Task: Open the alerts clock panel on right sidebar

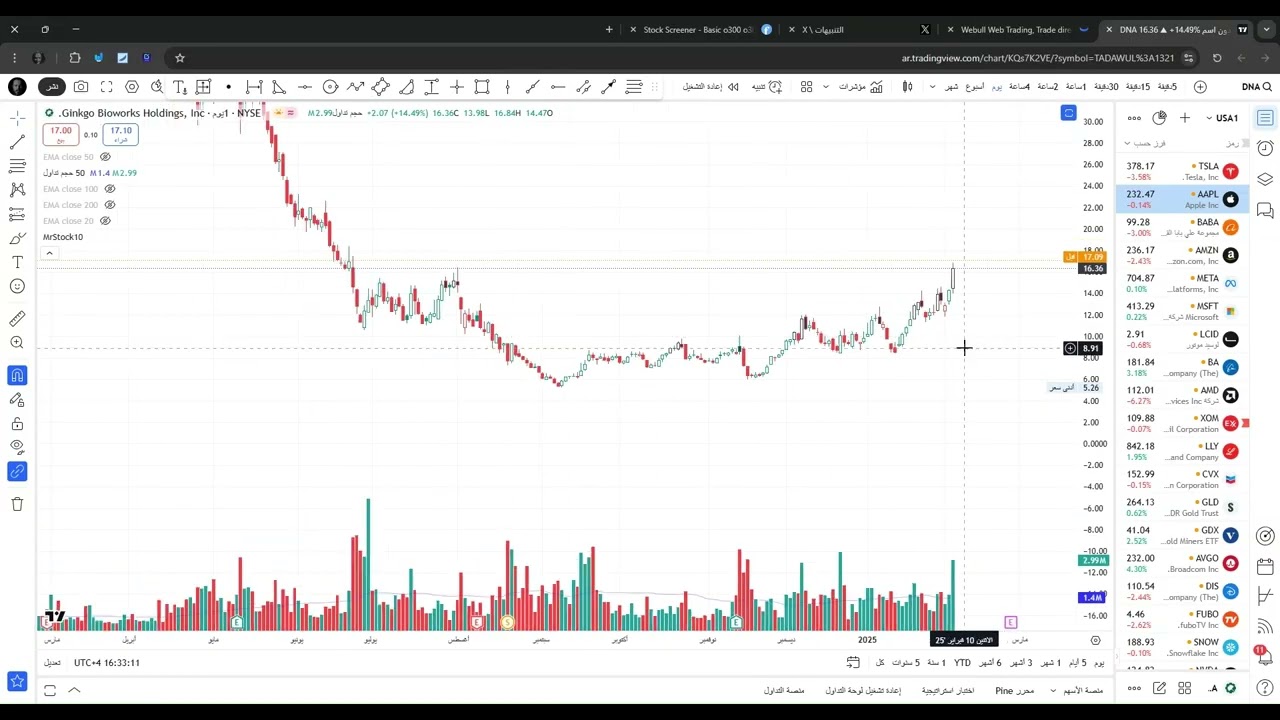Action: (1265, 148)
